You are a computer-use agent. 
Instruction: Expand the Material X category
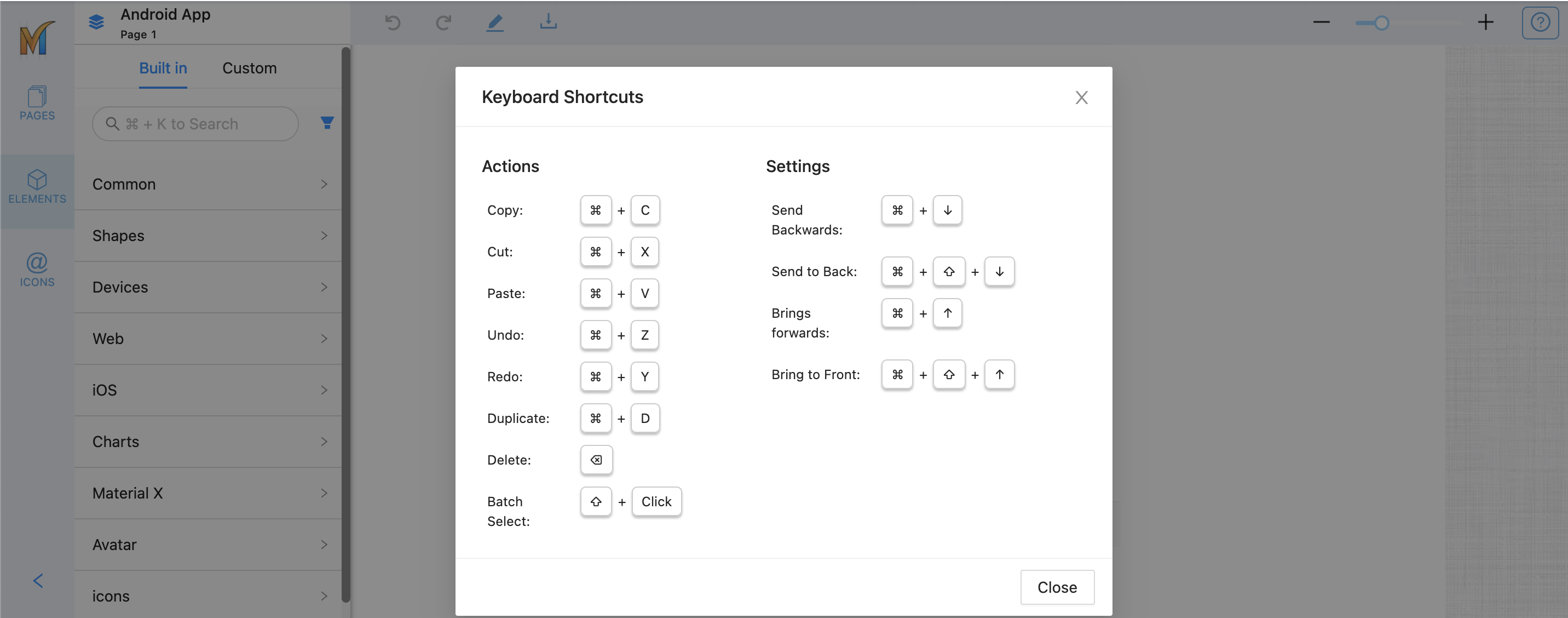(209, 493)
